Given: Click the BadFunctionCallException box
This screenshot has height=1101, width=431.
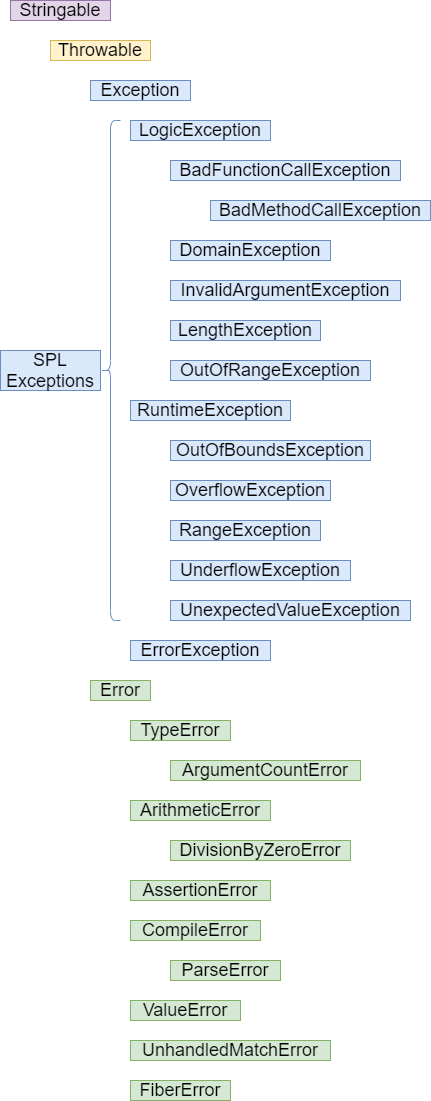Looking at the screenshot, I should tap(285, 171).
